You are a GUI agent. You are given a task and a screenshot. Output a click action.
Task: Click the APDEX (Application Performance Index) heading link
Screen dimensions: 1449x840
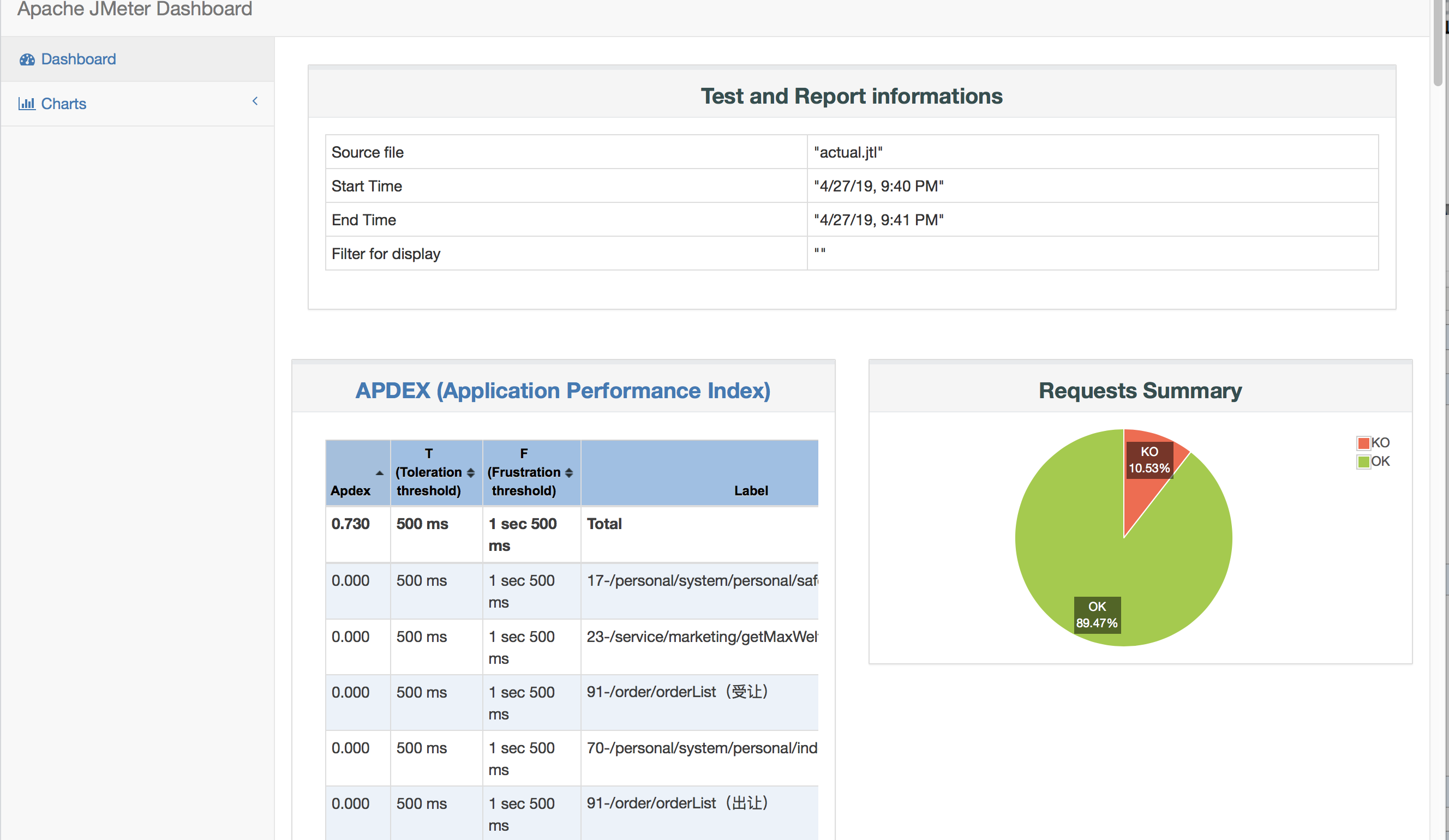563,391
